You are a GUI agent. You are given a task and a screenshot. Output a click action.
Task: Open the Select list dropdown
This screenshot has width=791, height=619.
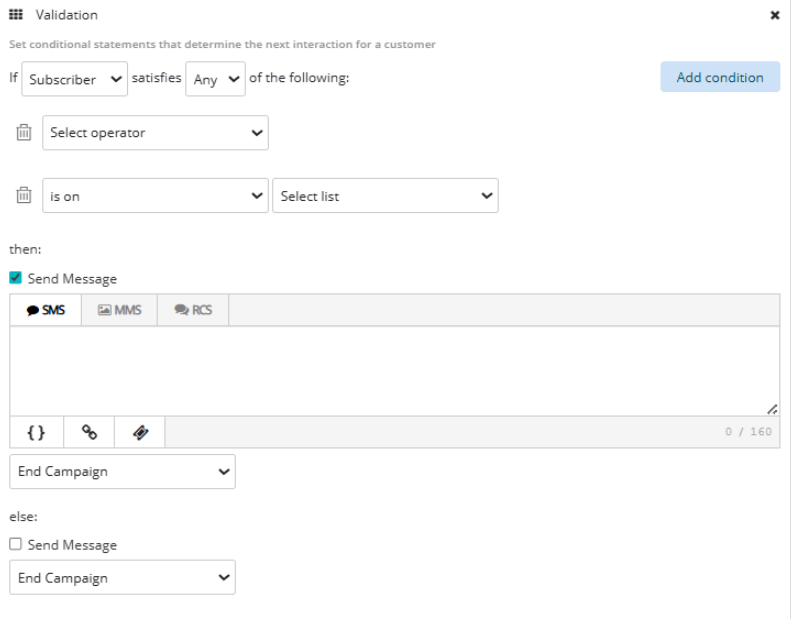tap(385, 196)
